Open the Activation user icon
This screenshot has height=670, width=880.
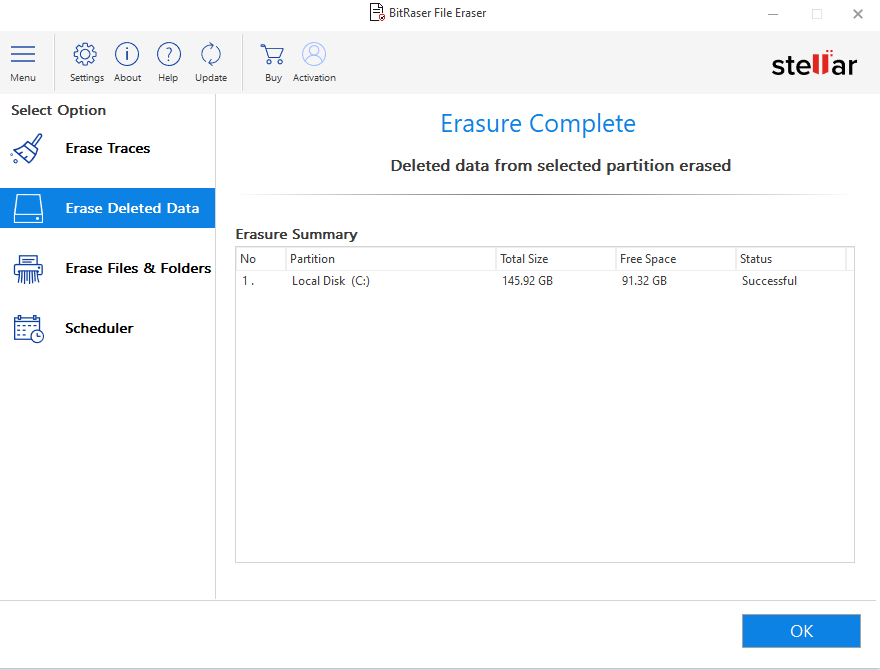tap(314, 54)
